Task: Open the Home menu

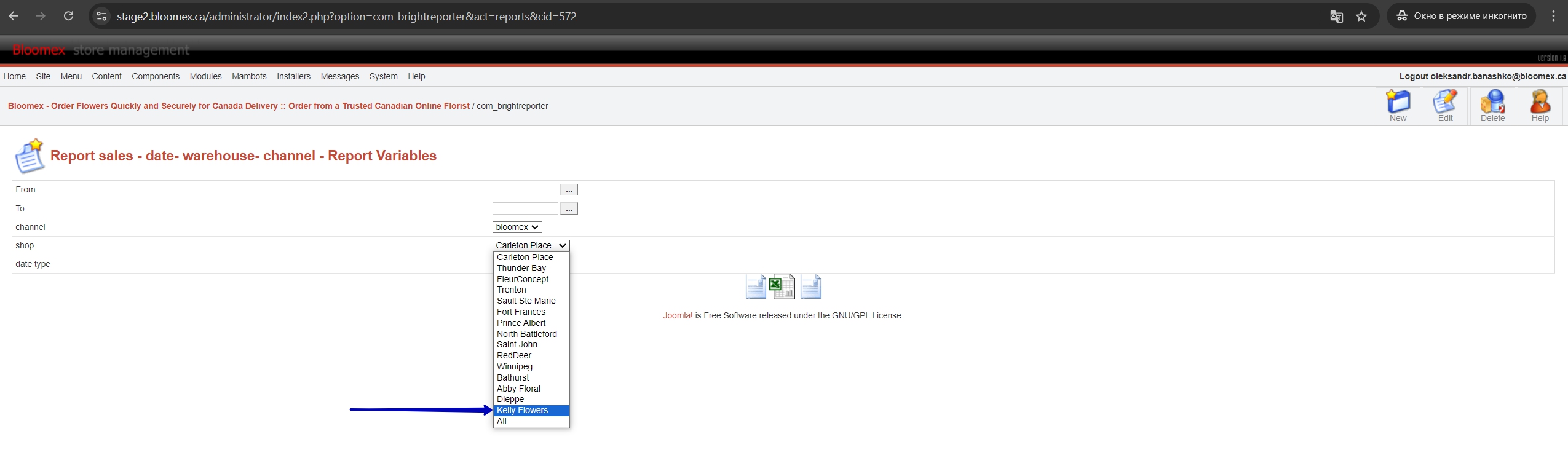Action: pyautogui.click(x=14, y=76)
